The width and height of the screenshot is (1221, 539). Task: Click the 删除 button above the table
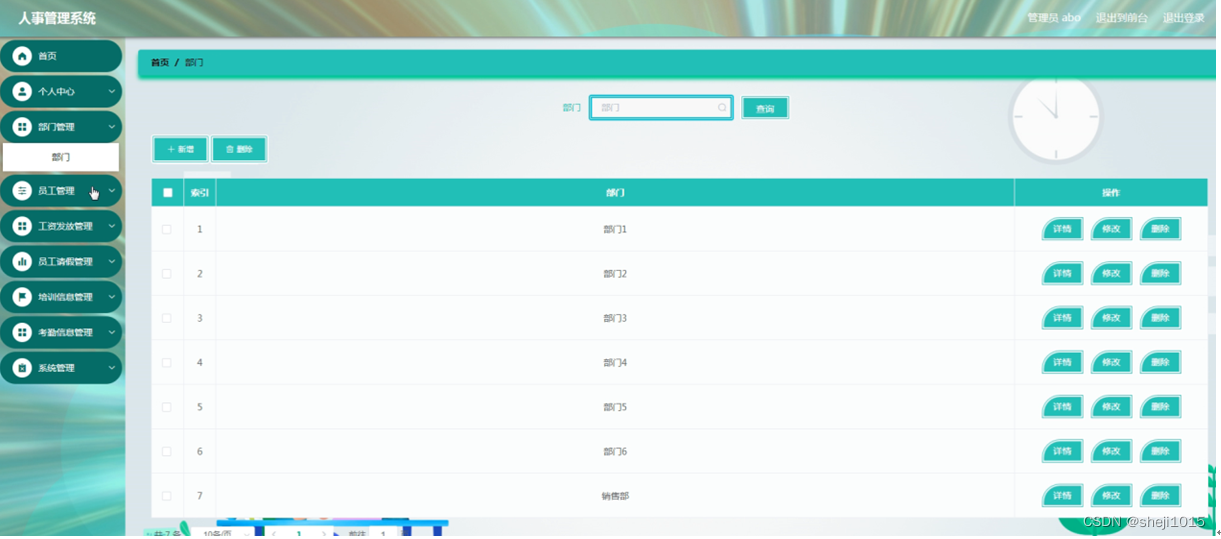click(239, 149)
